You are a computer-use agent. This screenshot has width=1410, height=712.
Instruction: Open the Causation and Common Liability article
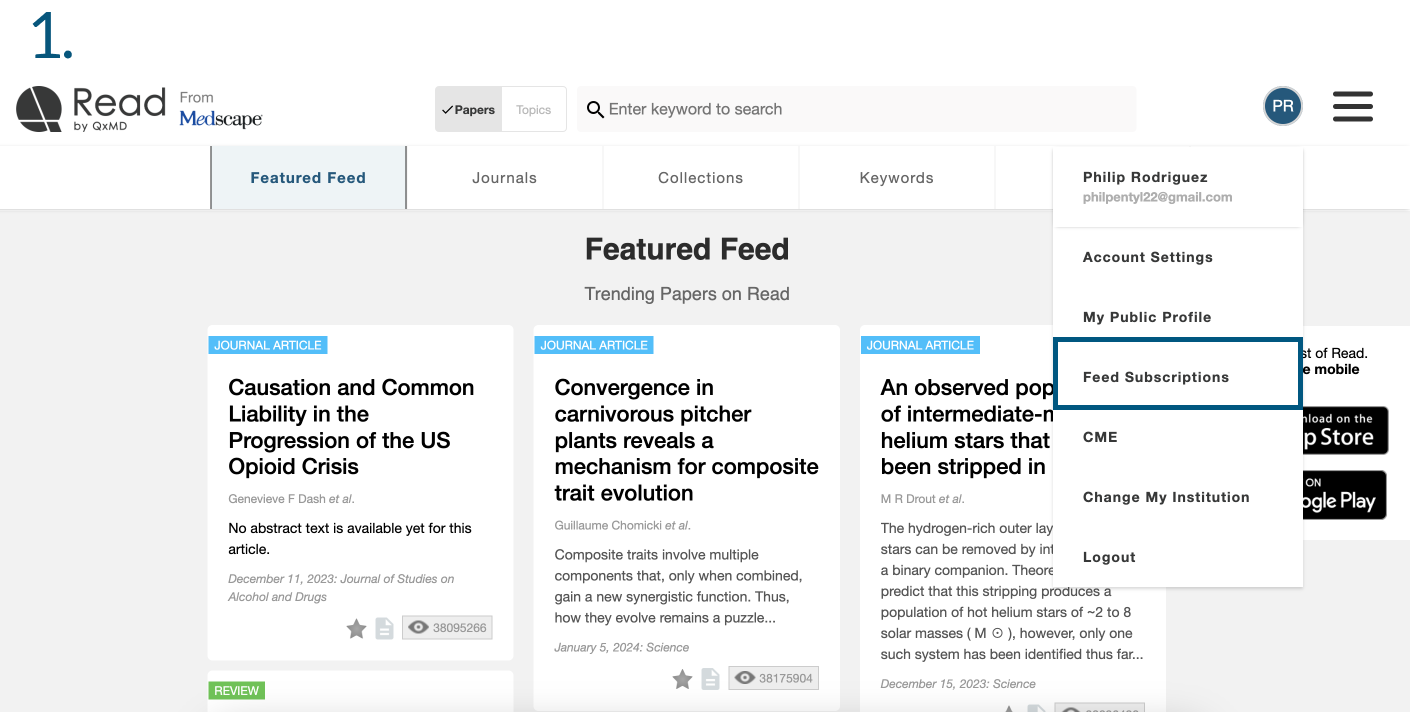pos(351,427)
